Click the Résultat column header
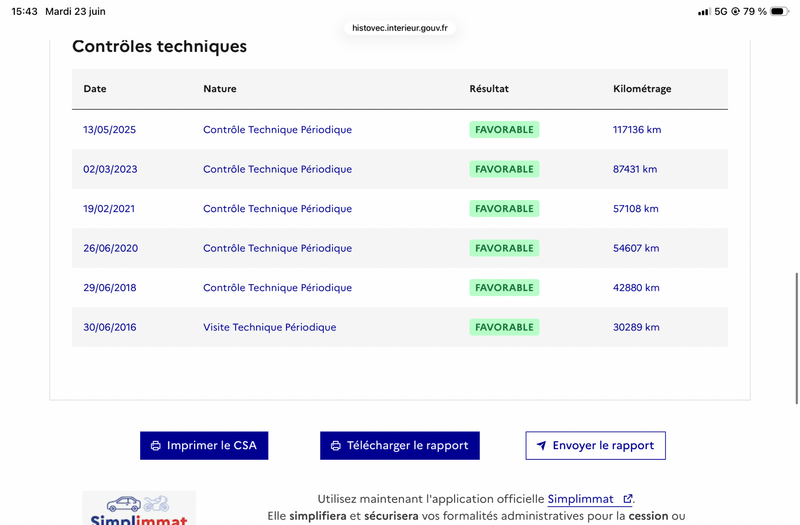Screen dimensions: 800x525 pyautogui.click(x=489, y=89)
